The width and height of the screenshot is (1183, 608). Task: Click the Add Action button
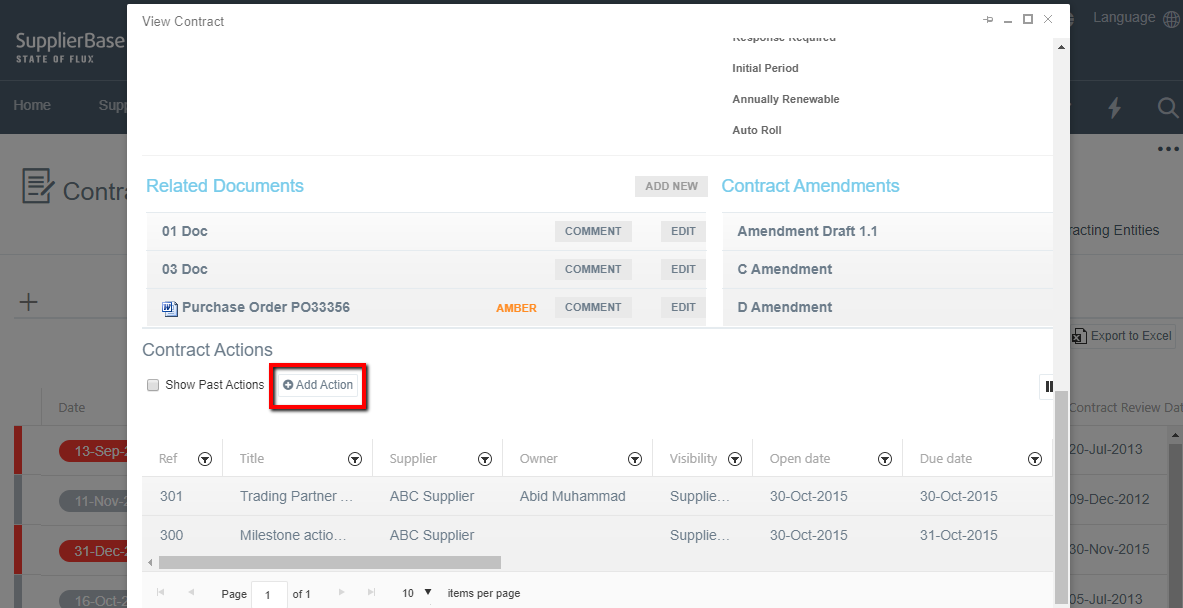pos(318,385)
